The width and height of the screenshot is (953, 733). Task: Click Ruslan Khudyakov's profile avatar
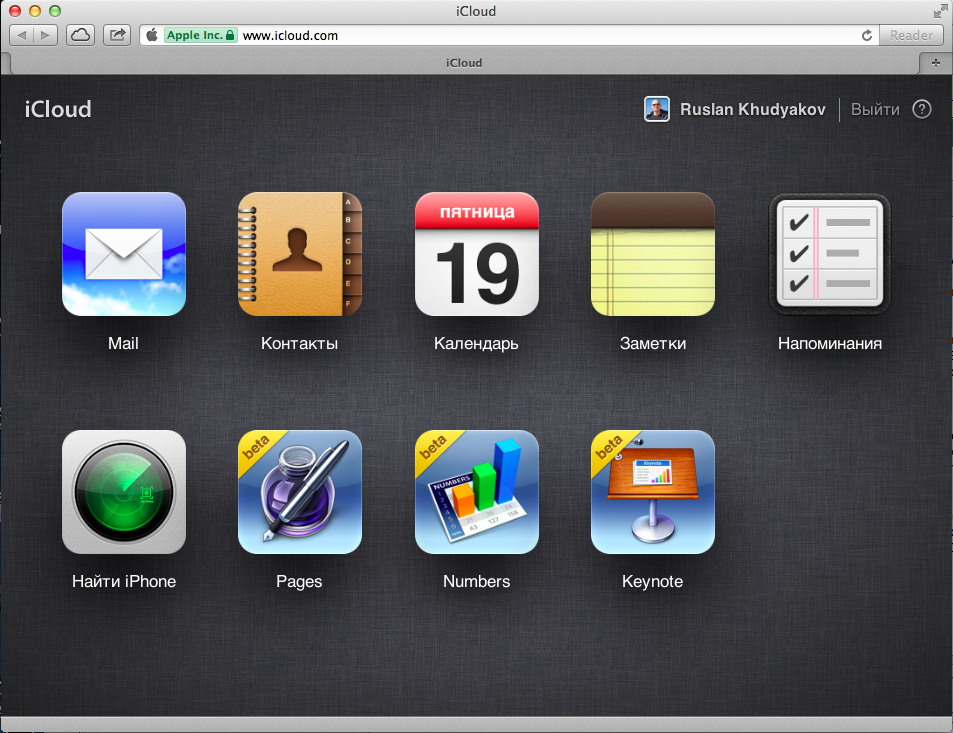(656, 109)
